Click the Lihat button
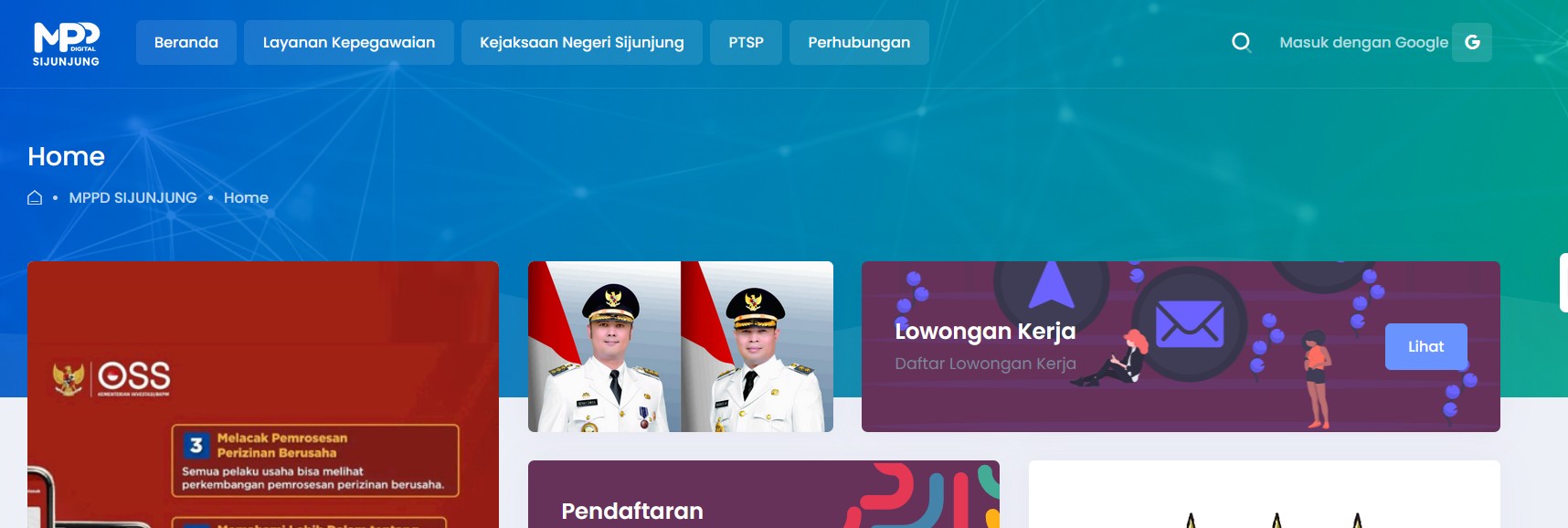The width and height of the screenshot is (1568, 528). click(1426, 346)
